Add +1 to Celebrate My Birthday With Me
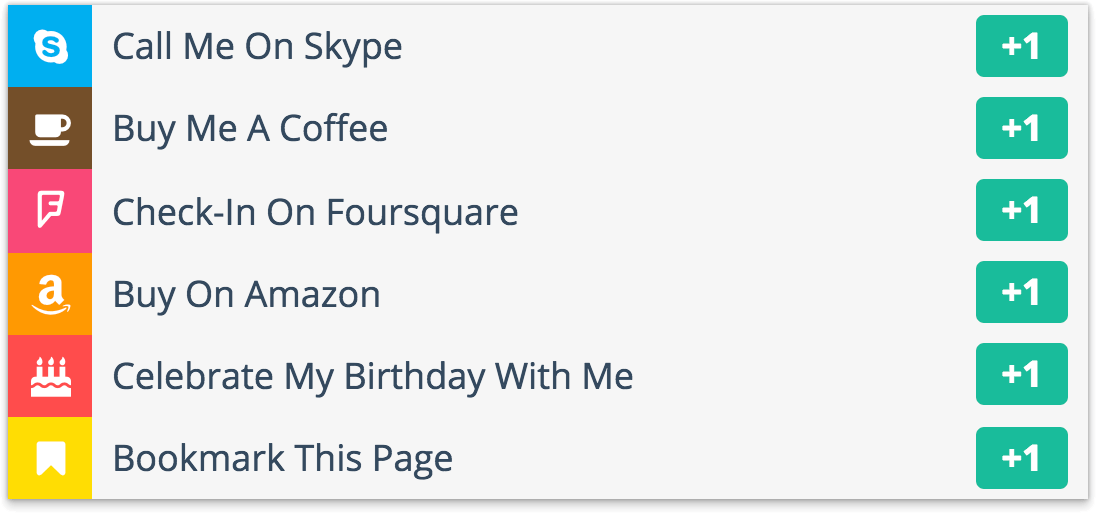The height and width of the screenshot is (513, 1096). [1021, 374]
